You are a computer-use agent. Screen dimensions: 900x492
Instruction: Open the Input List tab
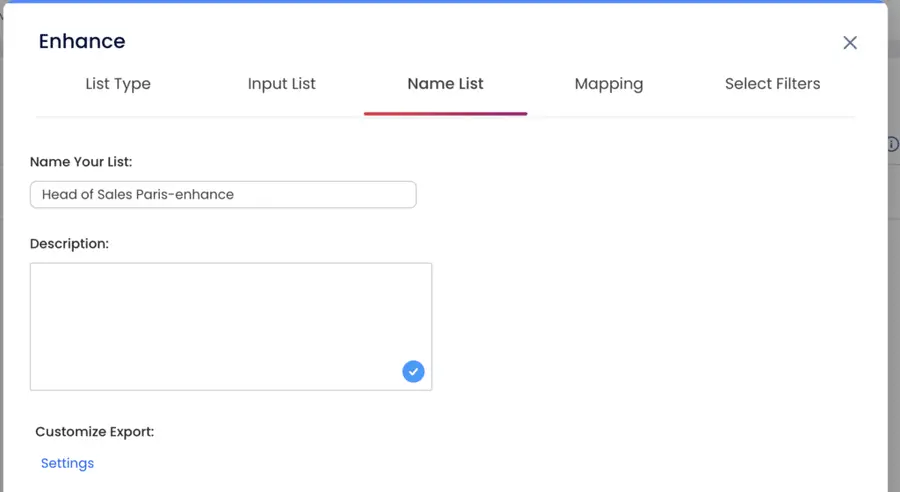click(282, 84)
